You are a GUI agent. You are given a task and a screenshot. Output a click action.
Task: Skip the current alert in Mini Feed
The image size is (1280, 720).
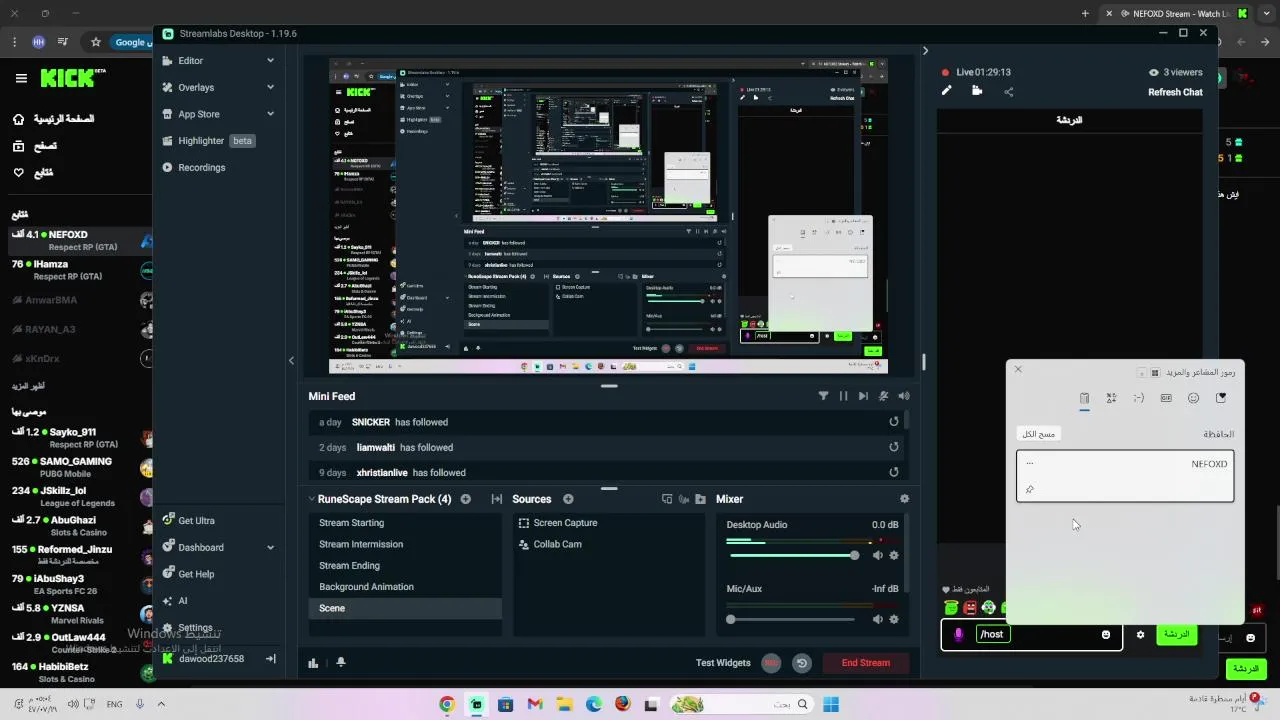(x=863, y=396)
